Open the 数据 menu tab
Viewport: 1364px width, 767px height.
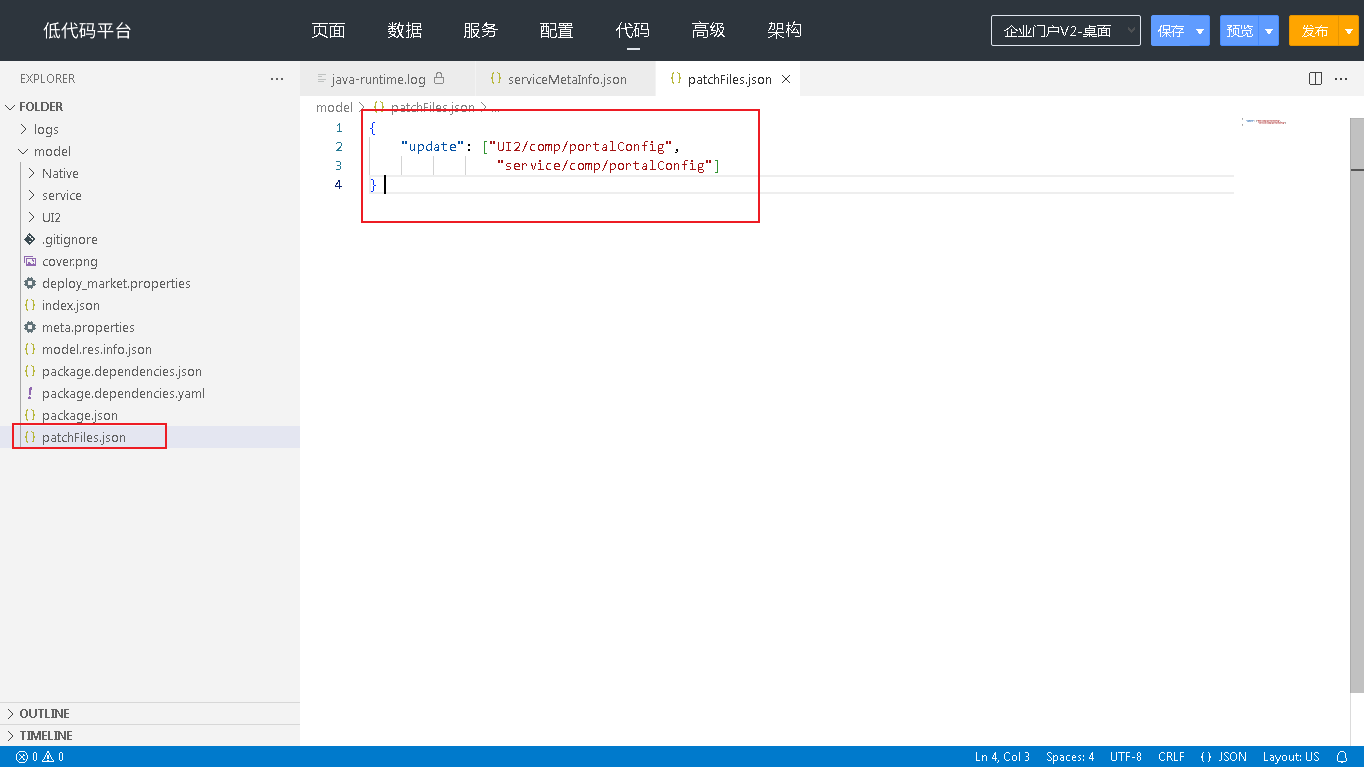tap(404, 30)
